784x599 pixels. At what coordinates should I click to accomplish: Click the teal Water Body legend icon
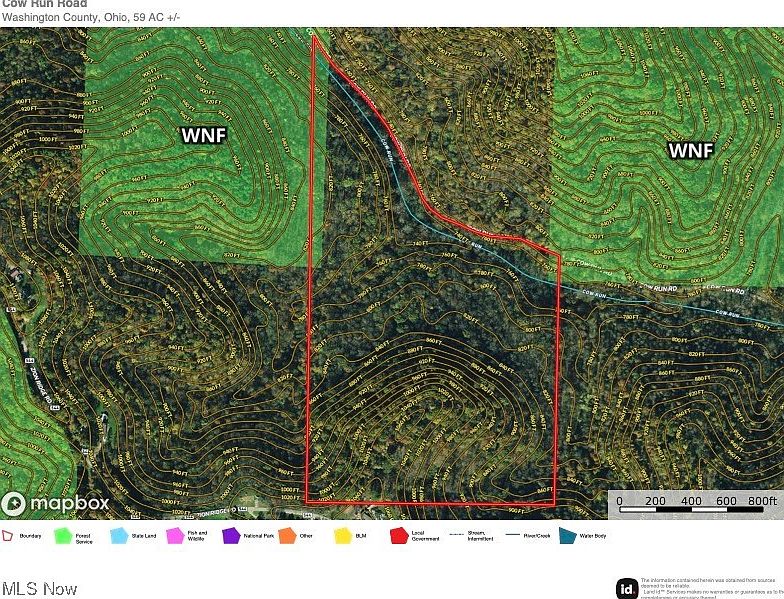pos(567,536)
